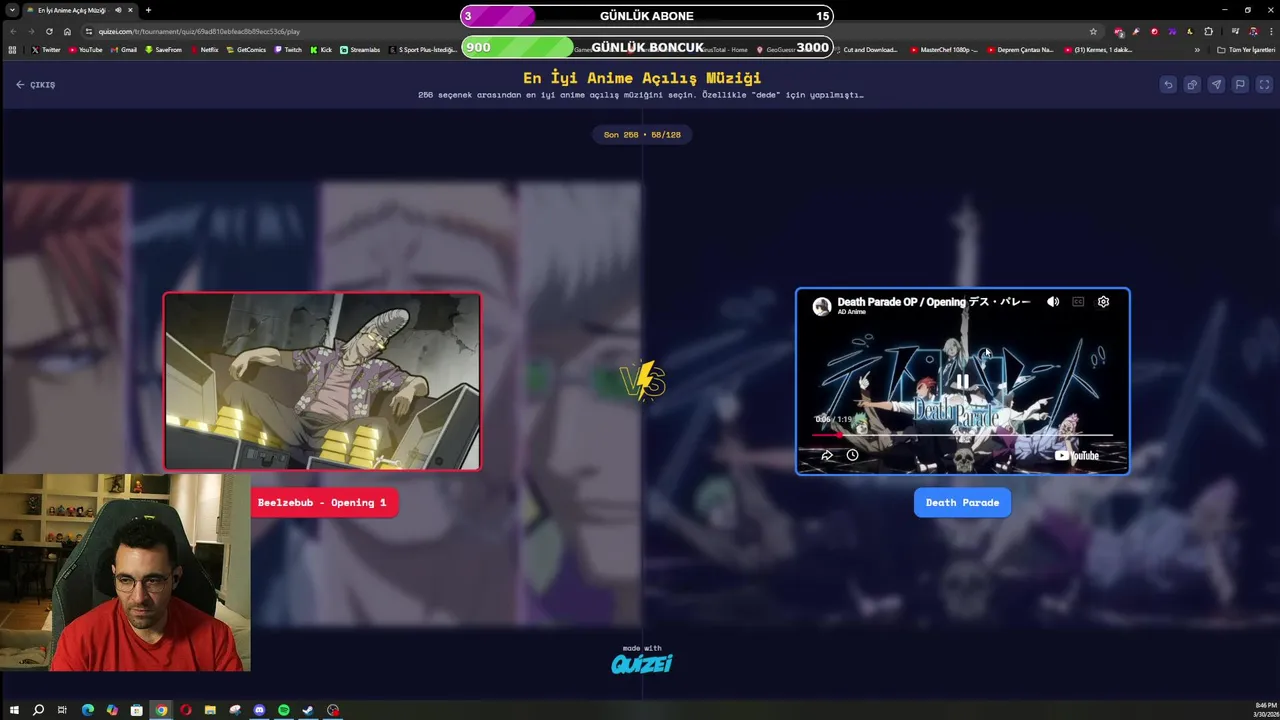Toggle YouTube player captions CC
The width and height of the screenshot is (1280, 720).
pos(1078,302)
